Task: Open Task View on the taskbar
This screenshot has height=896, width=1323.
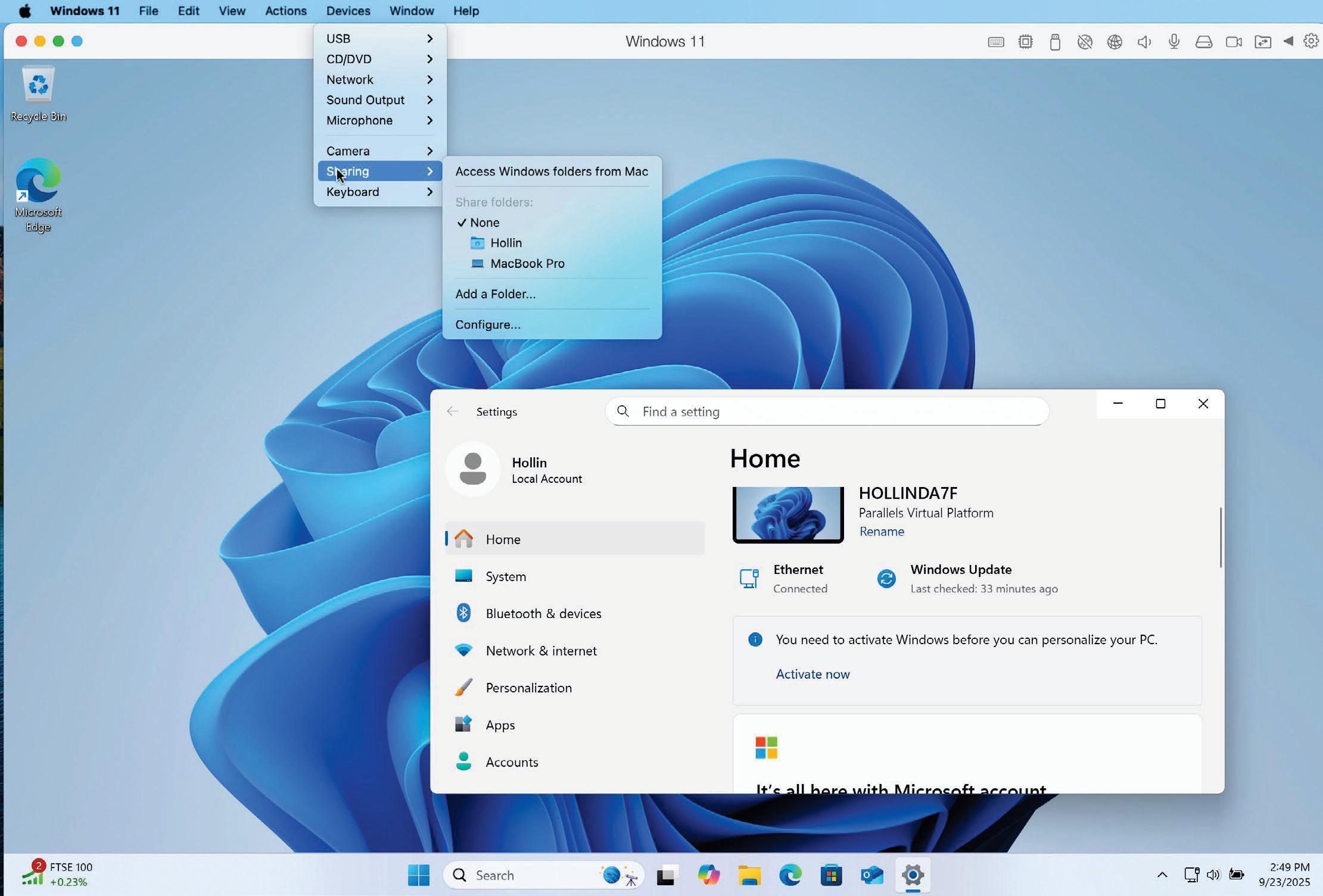Action: [667, 875]
